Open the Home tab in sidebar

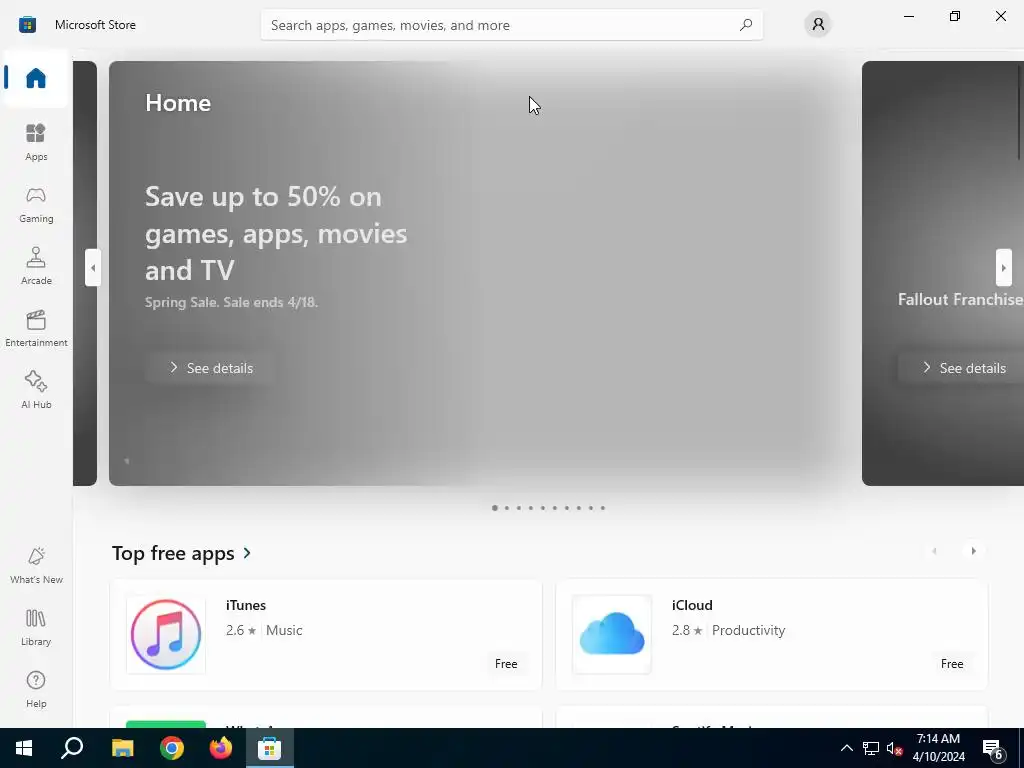coord(36,78)
